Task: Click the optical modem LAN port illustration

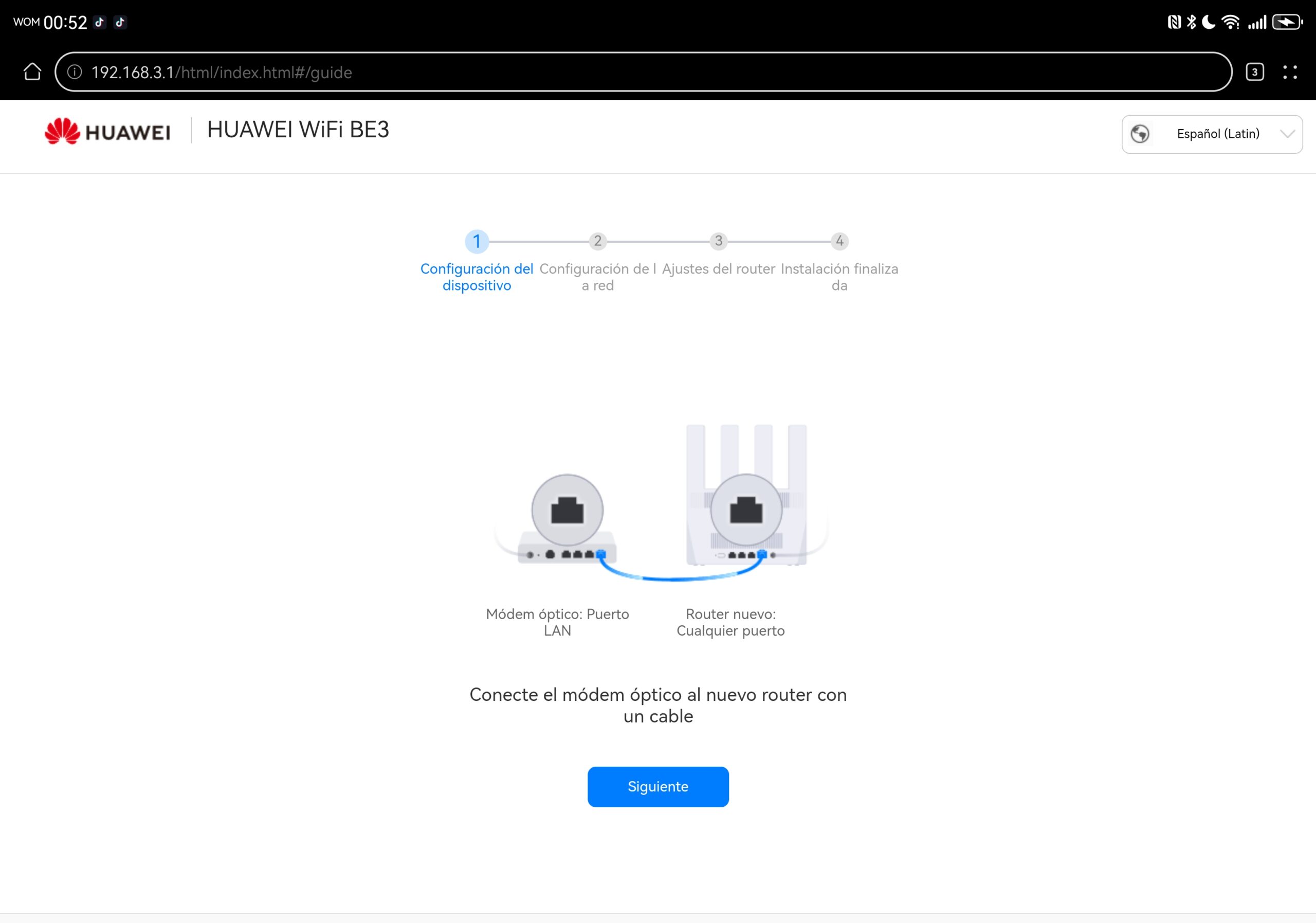Action: tap(567, 510)
